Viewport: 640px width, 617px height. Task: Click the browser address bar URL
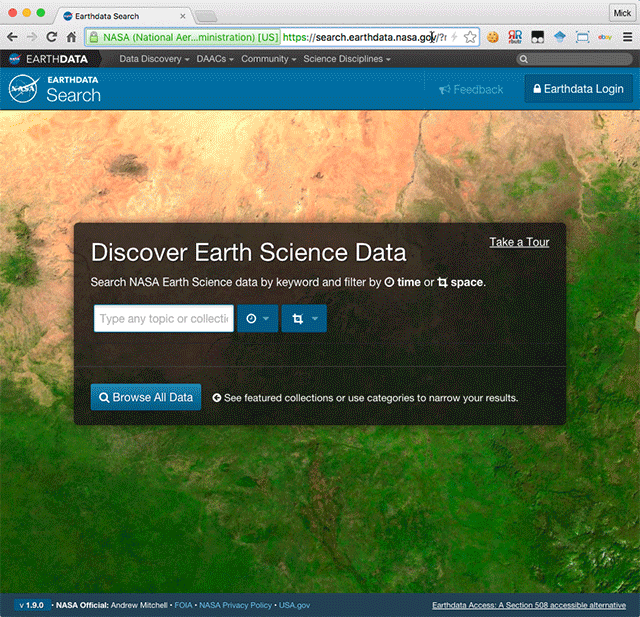pos(364,38)
